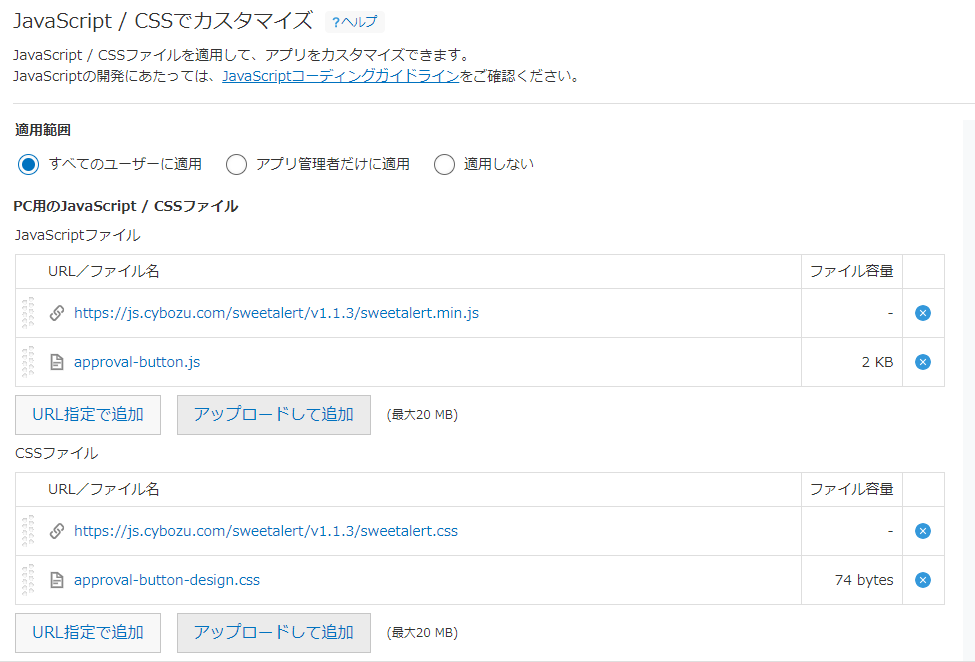Click drag handle of approval-button.js row
Viewport: 975px width, 662px height.
pyautogui.click(x=28, y=362)
